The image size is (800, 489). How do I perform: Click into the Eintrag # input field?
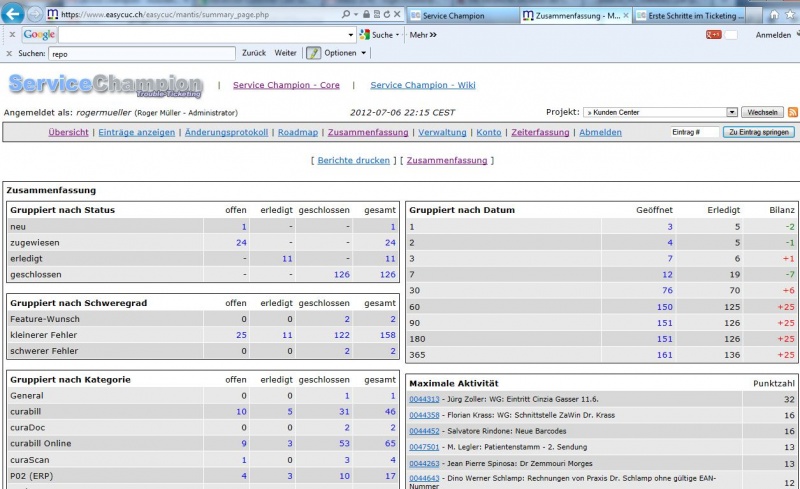tap(694, 132)
